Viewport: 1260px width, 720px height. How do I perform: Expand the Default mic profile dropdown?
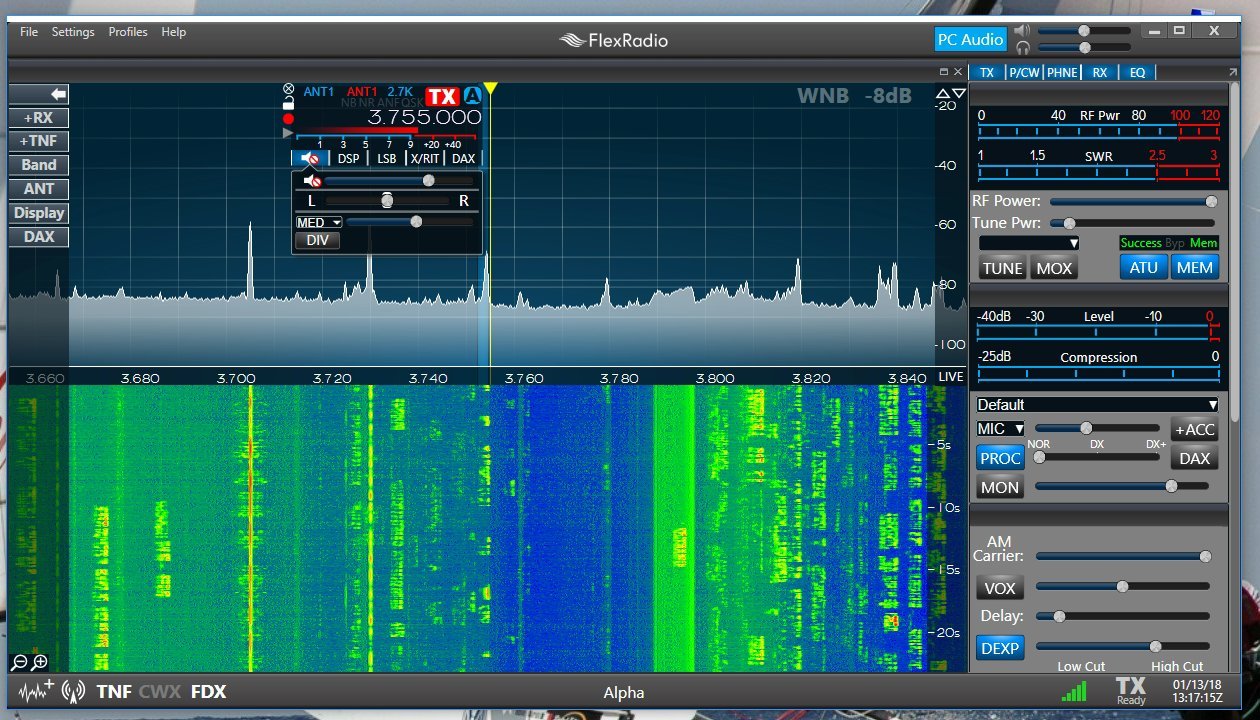[x=1098, y=405]
